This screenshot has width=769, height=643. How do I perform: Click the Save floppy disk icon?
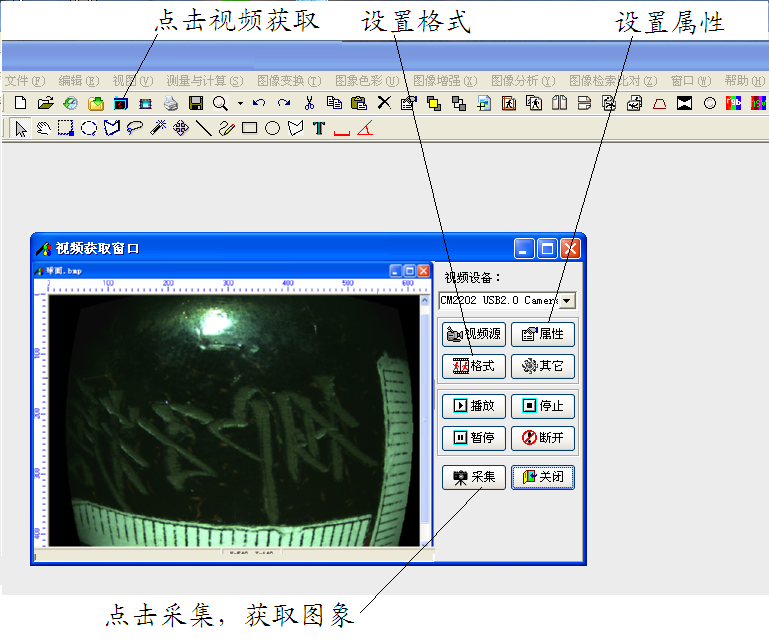[196, 103]
